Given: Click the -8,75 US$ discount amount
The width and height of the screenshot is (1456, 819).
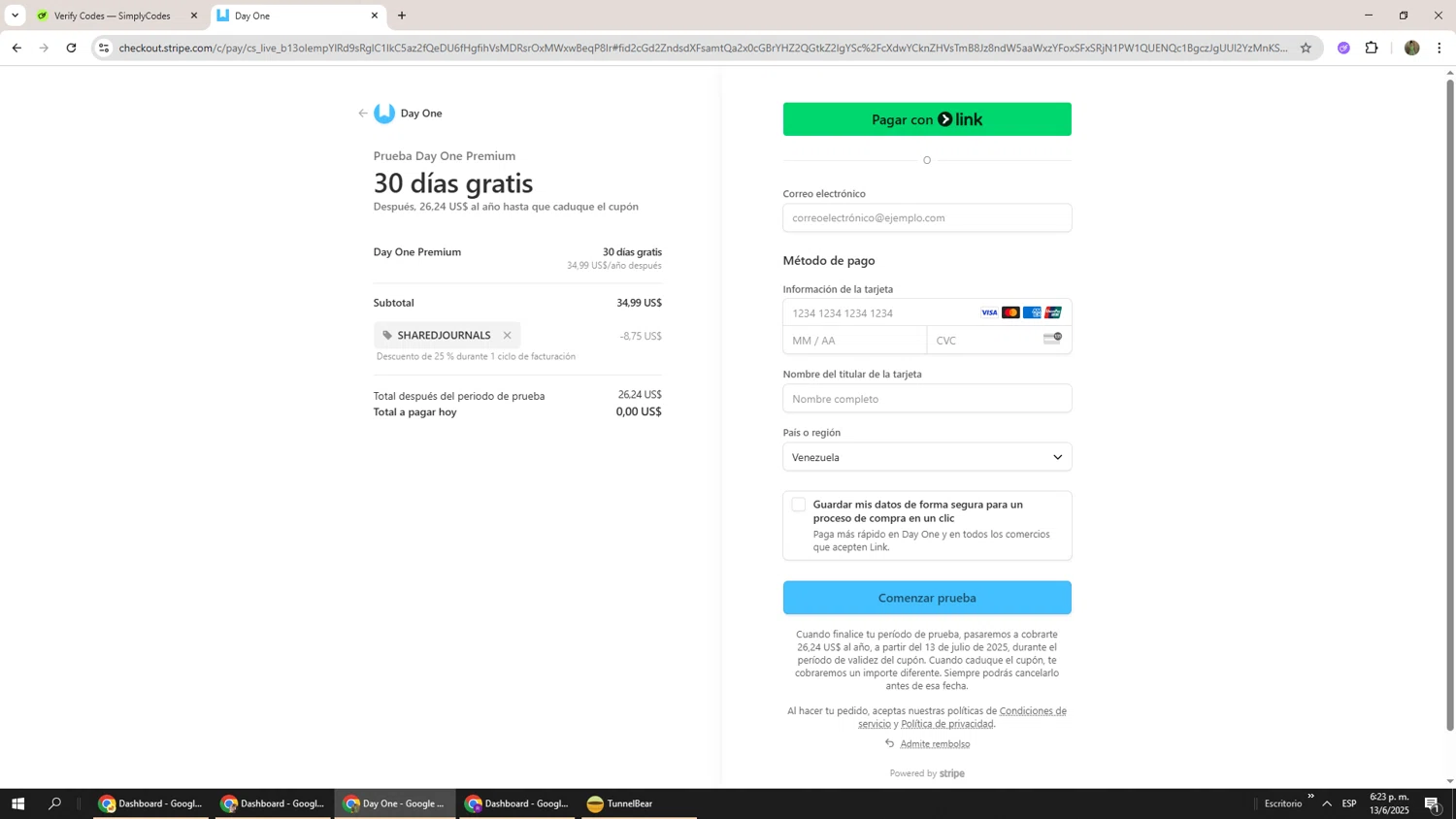Looking at the screenshot, I should [641, 336].
